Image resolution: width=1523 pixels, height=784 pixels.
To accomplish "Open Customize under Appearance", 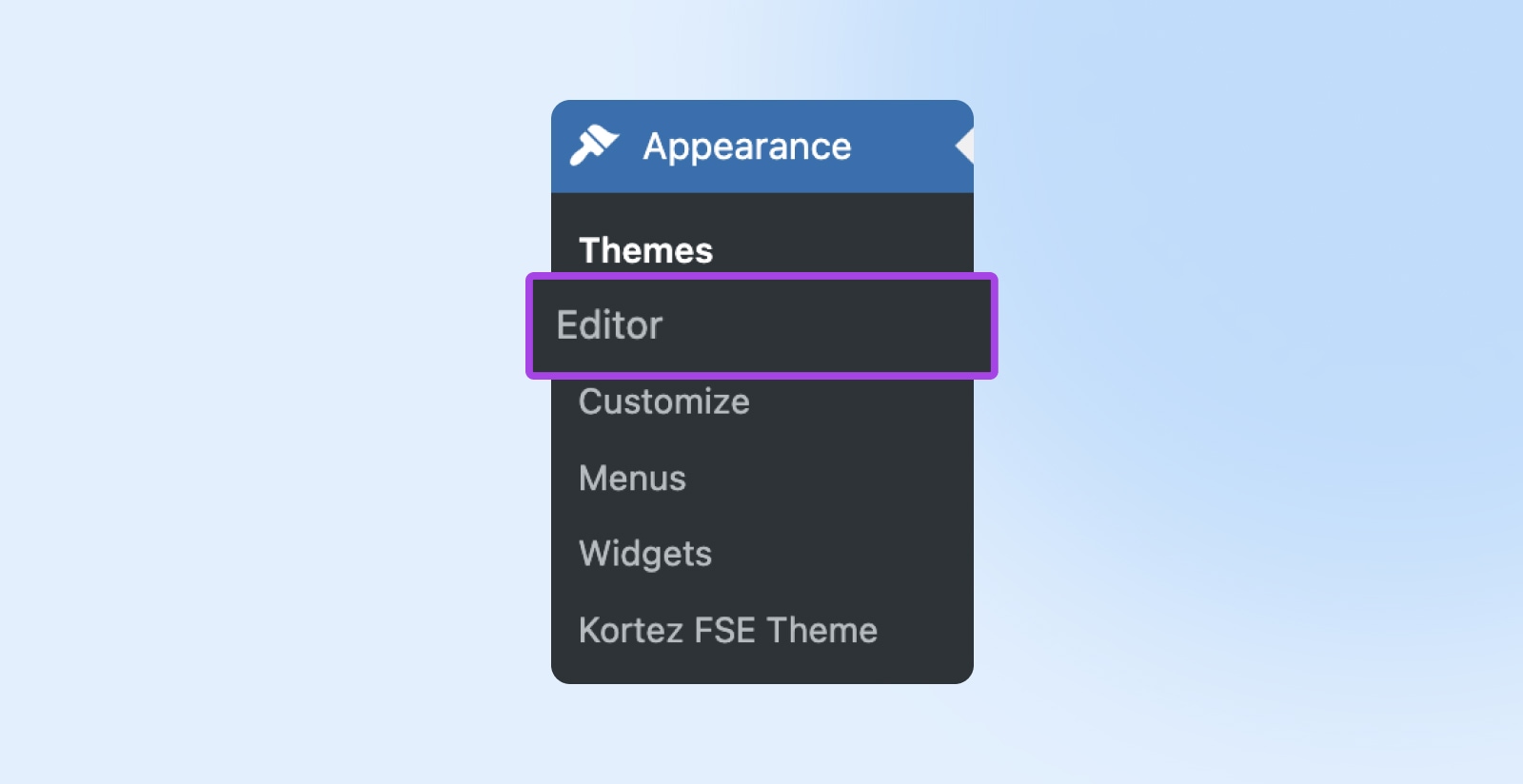I will pos(663,402).
